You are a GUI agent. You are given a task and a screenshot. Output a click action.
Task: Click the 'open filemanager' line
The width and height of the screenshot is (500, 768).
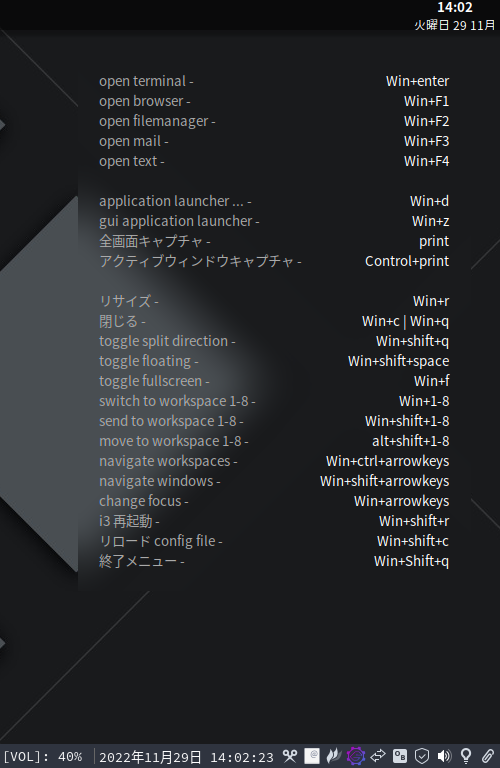point(157,121)
